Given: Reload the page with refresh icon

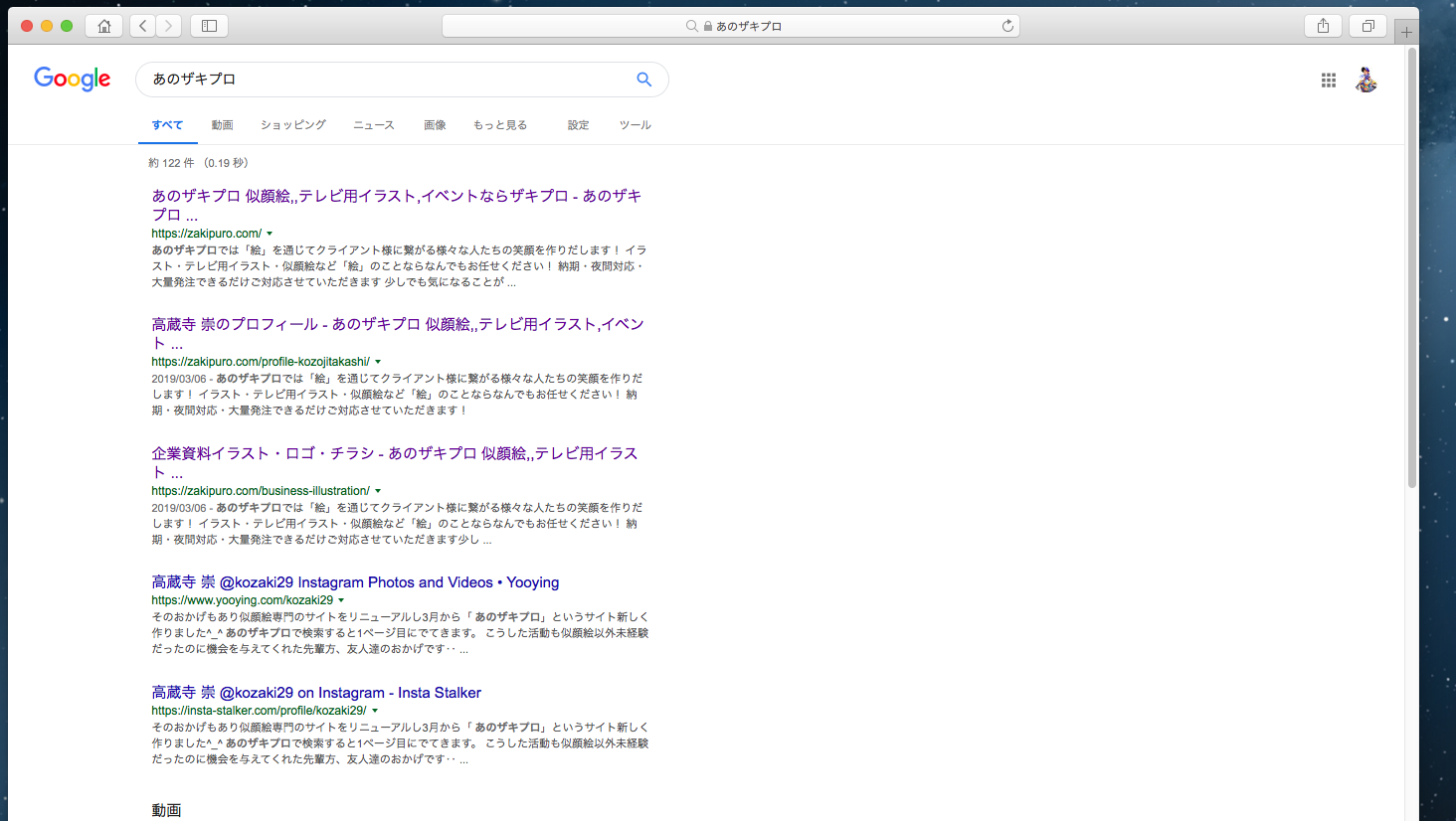Looking at the screenshot, I should click(1007, 26).
